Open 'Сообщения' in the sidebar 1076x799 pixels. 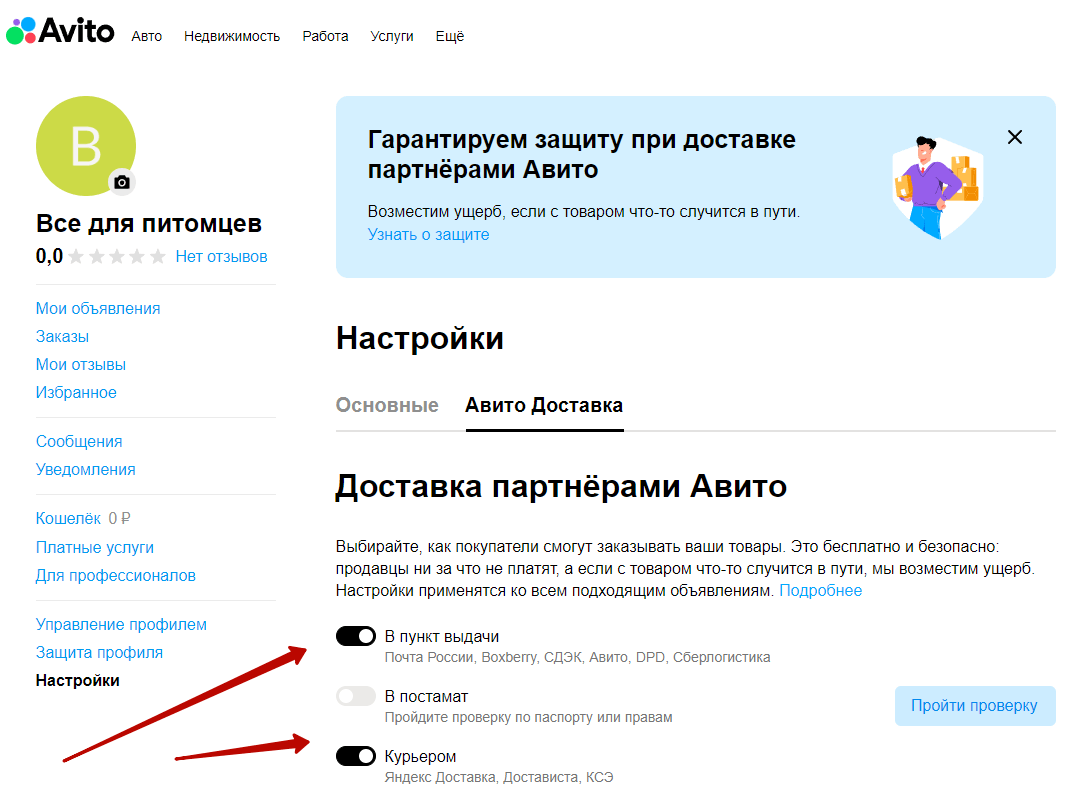pos(79,442)
